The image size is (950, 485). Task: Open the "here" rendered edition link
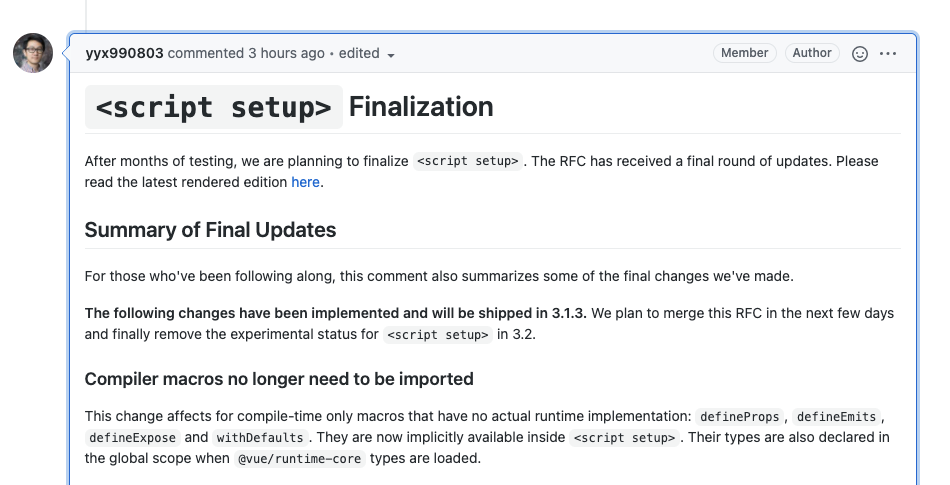pos(305,182)
